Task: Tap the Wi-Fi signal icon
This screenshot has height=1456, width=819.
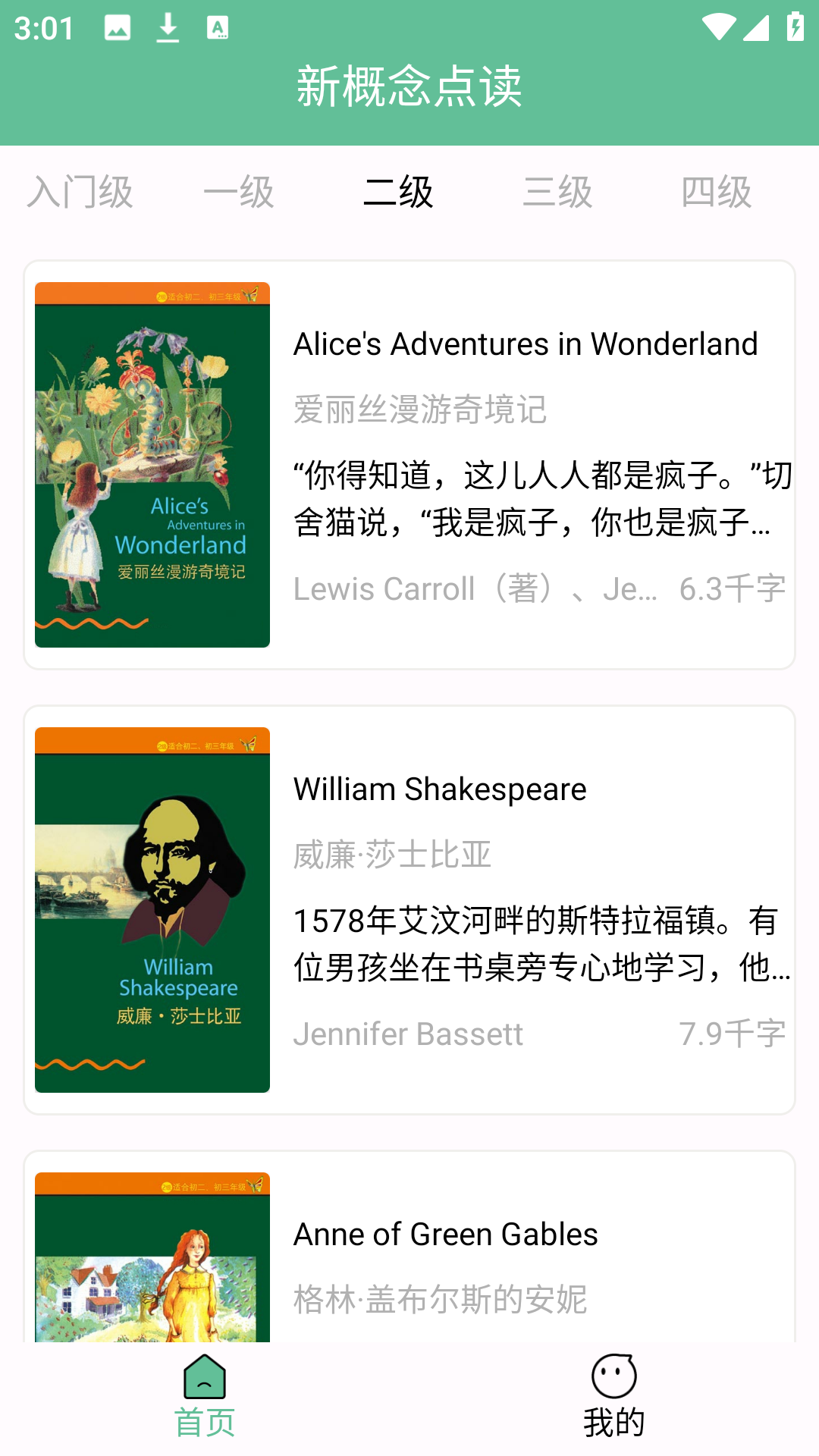Action: pos(718,27)
